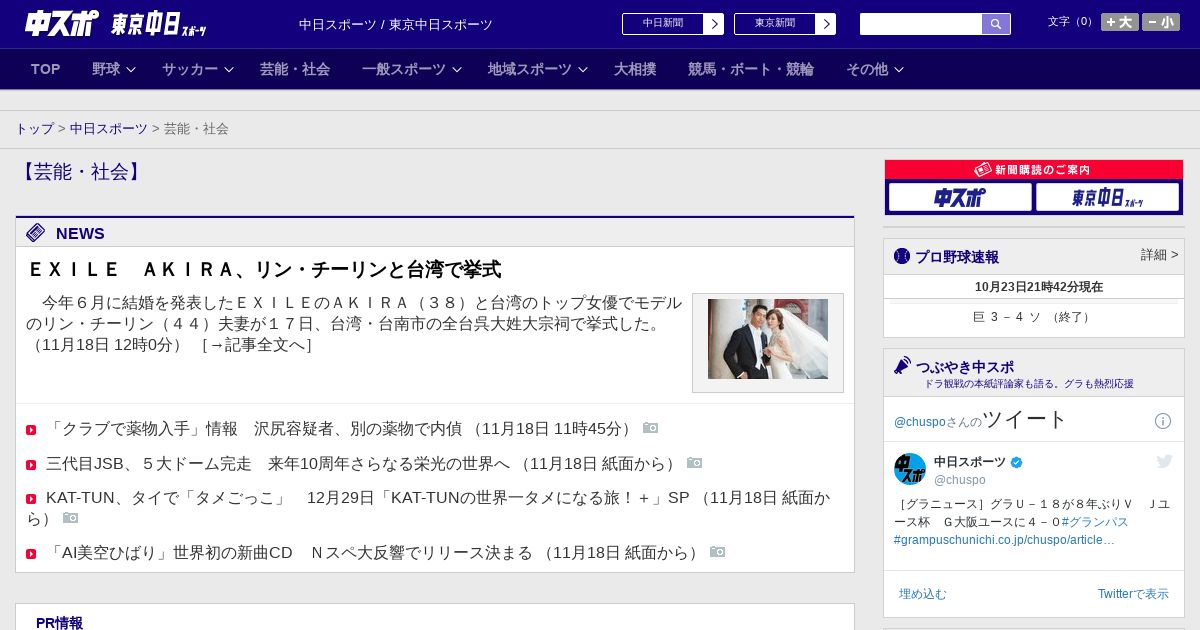
Task: Click camera icon beside AI美空ひばり headline
Action: 718,552
